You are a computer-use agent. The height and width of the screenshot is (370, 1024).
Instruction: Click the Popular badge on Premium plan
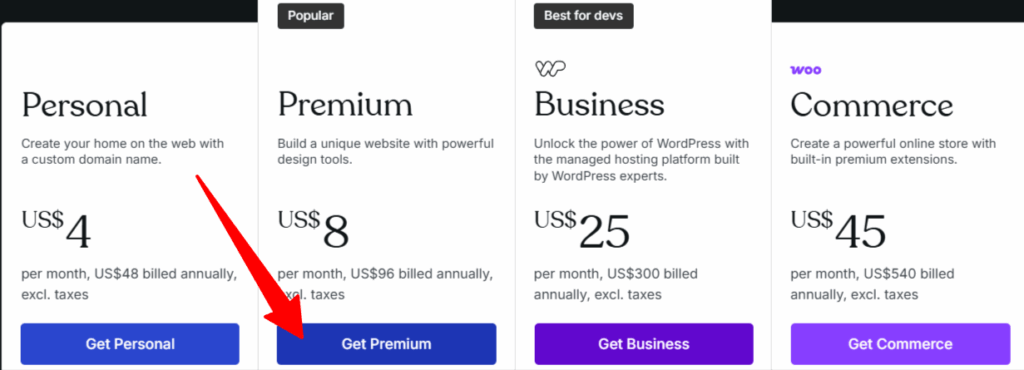click(x=311, y=16)
